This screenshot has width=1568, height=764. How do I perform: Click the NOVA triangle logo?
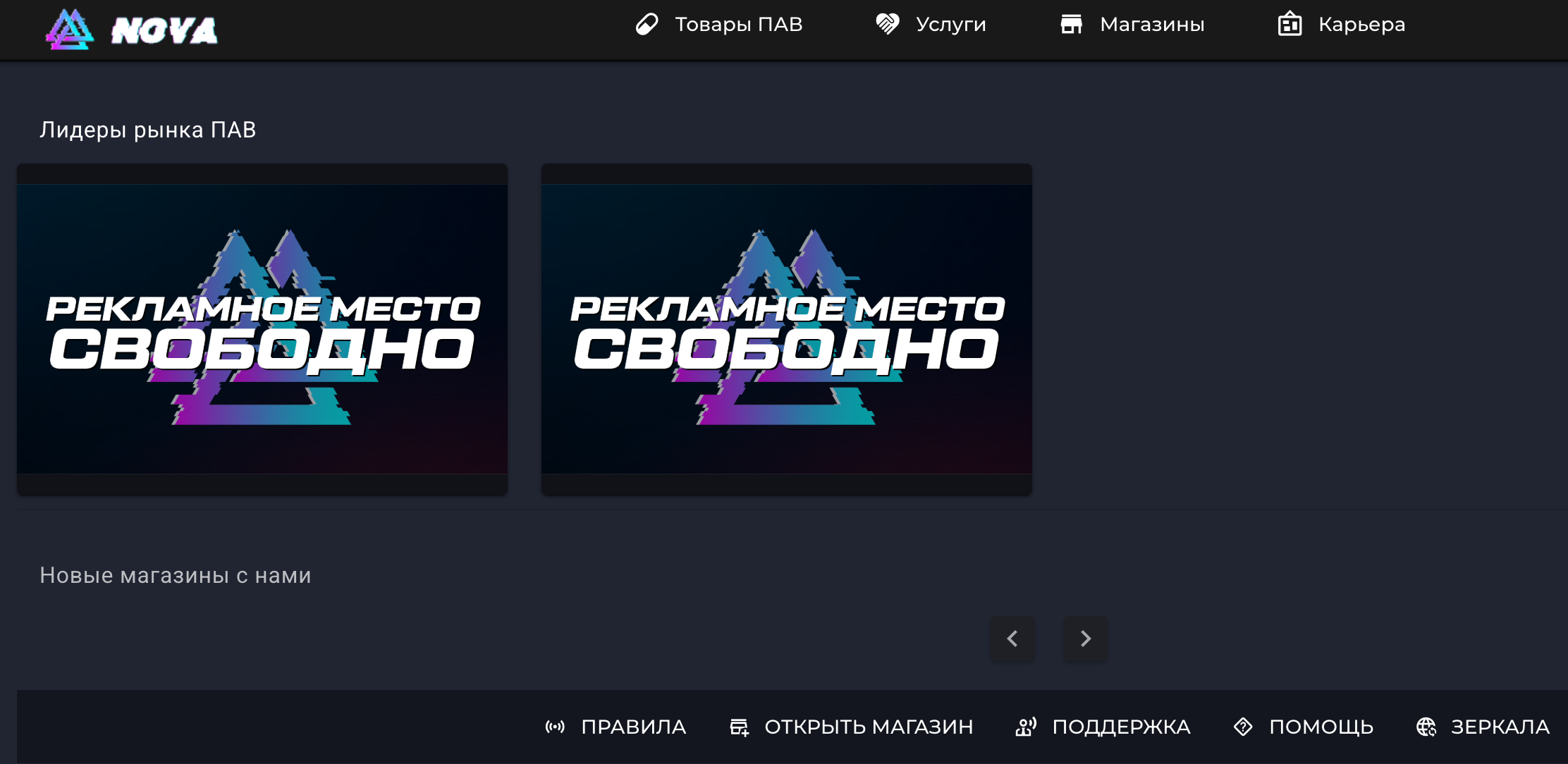click(x=70, y=30)
